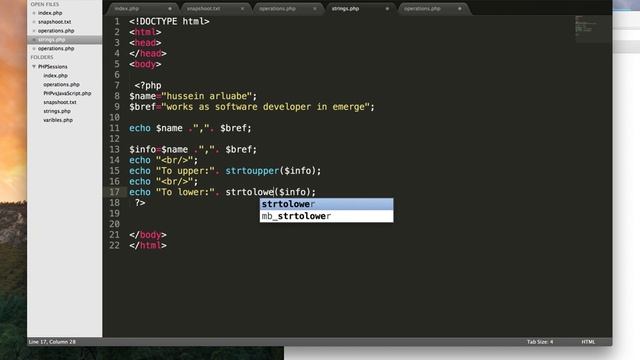This screenshot has width=640, height=360.
Task: Select highlighted strings.php in OPEN FILES
Action: (52, 40)
